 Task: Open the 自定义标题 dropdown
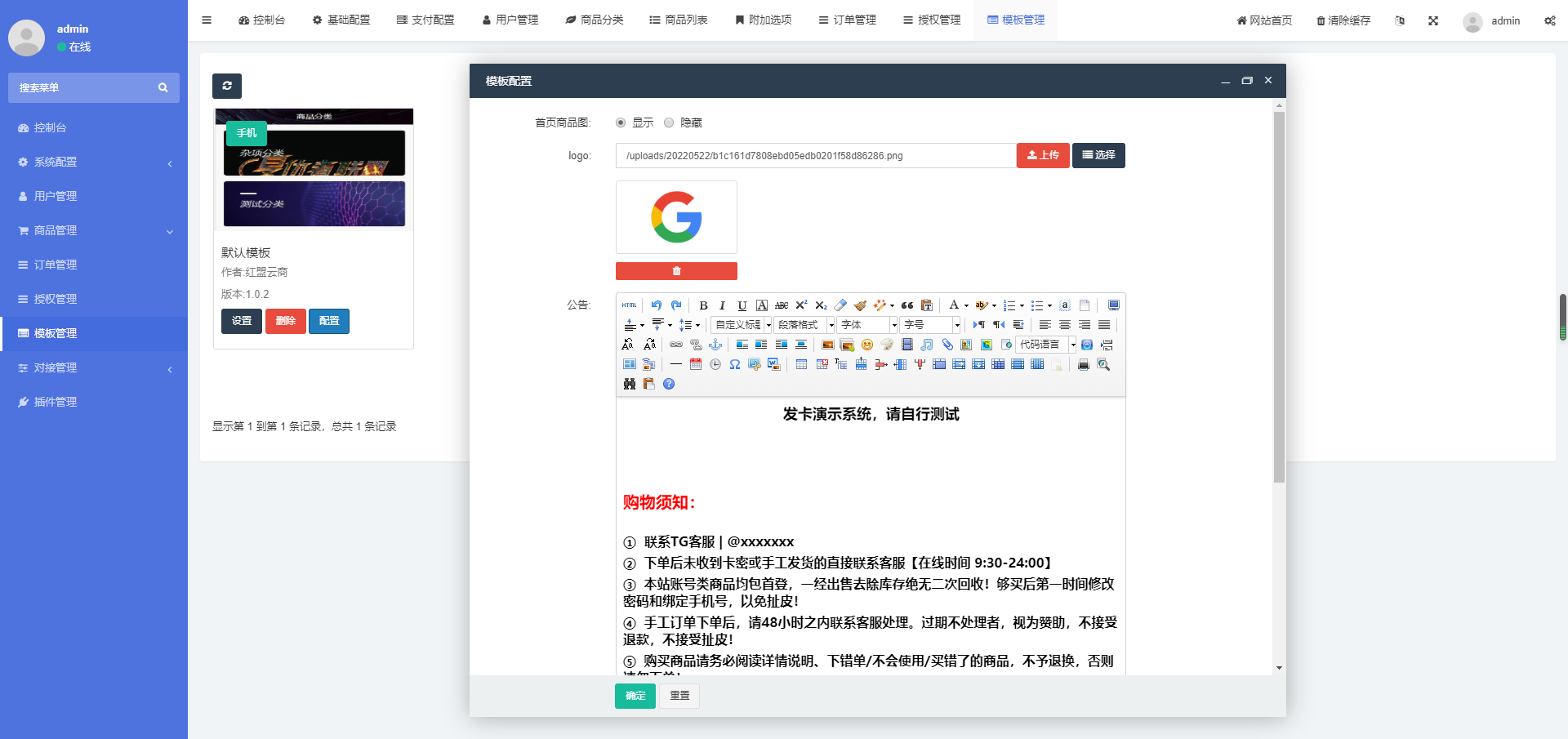(742, 325)
